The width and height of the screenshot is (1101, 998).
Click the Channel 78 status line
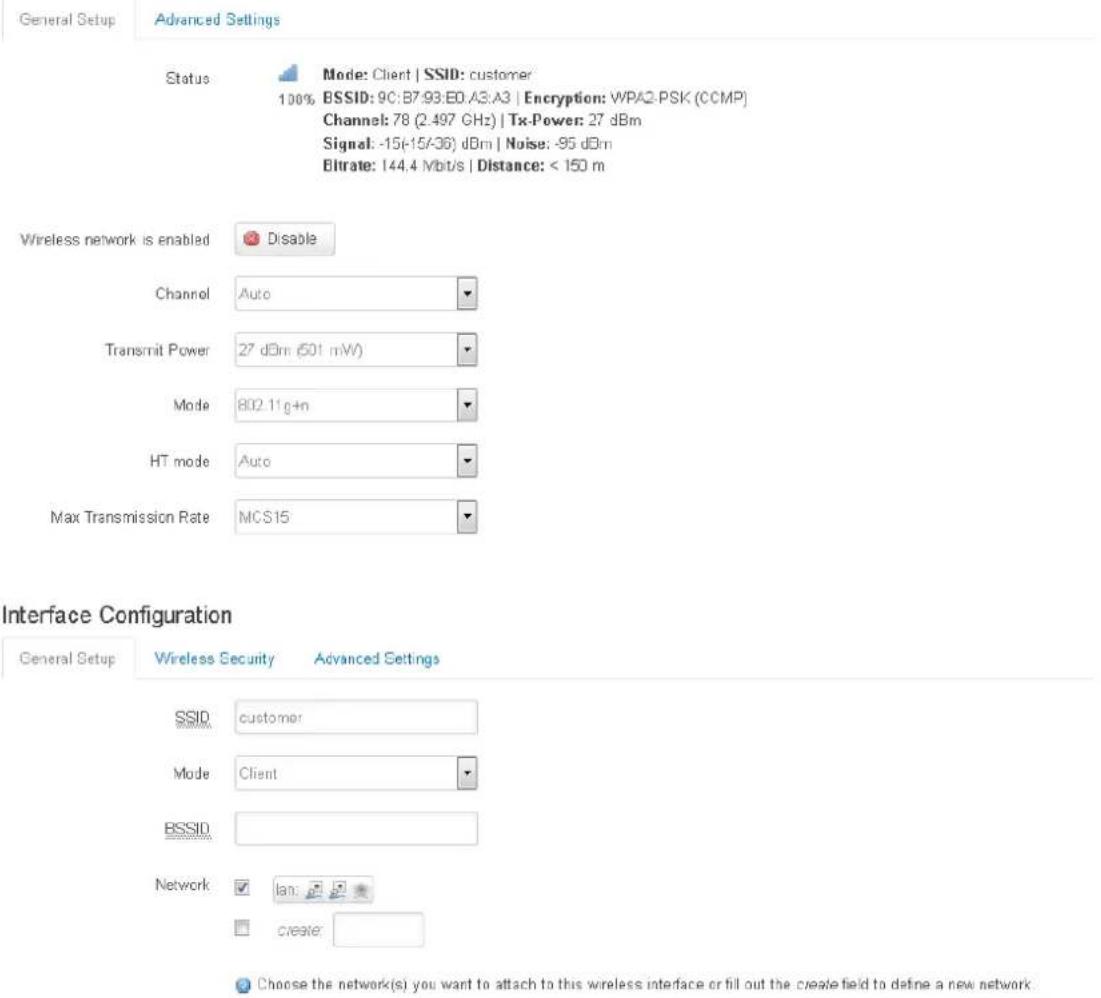click(482, 120)
